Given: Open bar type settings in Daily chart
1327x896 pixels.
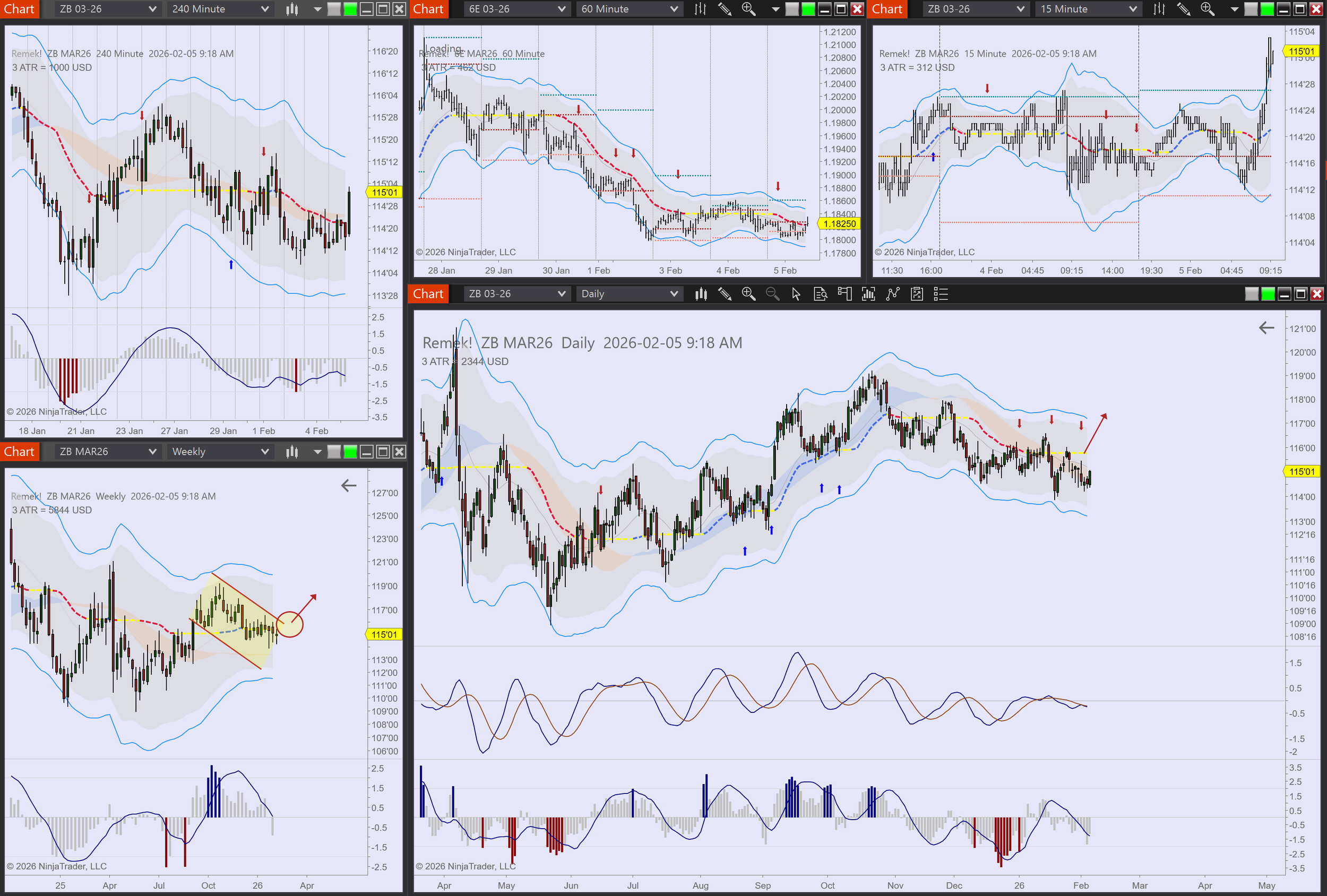Looking at the screenshot, I should [701, 294].
